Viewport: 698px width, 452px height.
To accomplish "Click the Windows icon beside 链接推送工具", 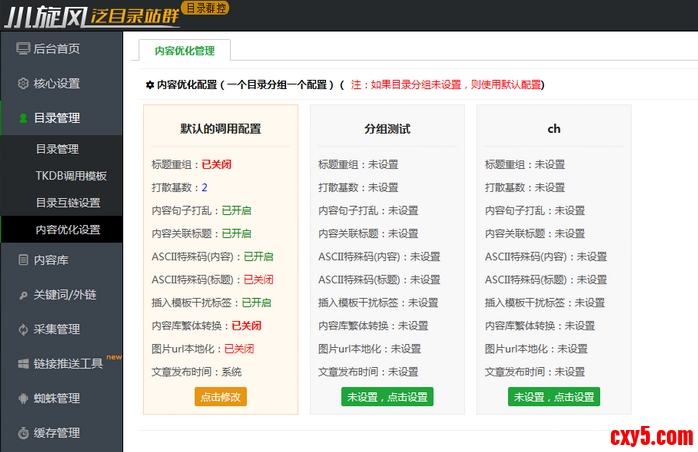I will (23, 364).
